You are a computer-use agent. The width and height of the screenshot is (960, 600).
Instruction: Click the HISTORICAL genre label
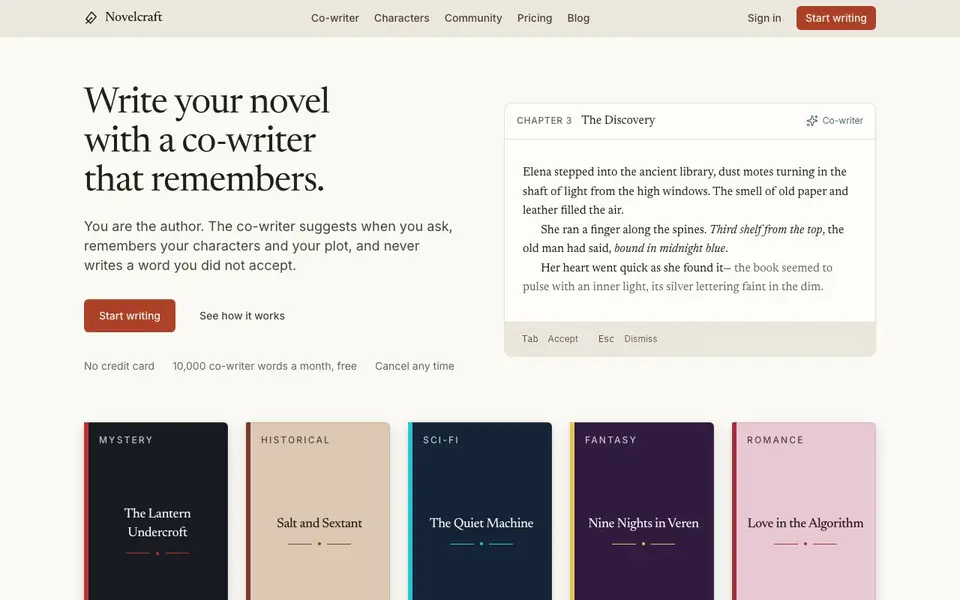pyautogui.click(x=295, y=440)
